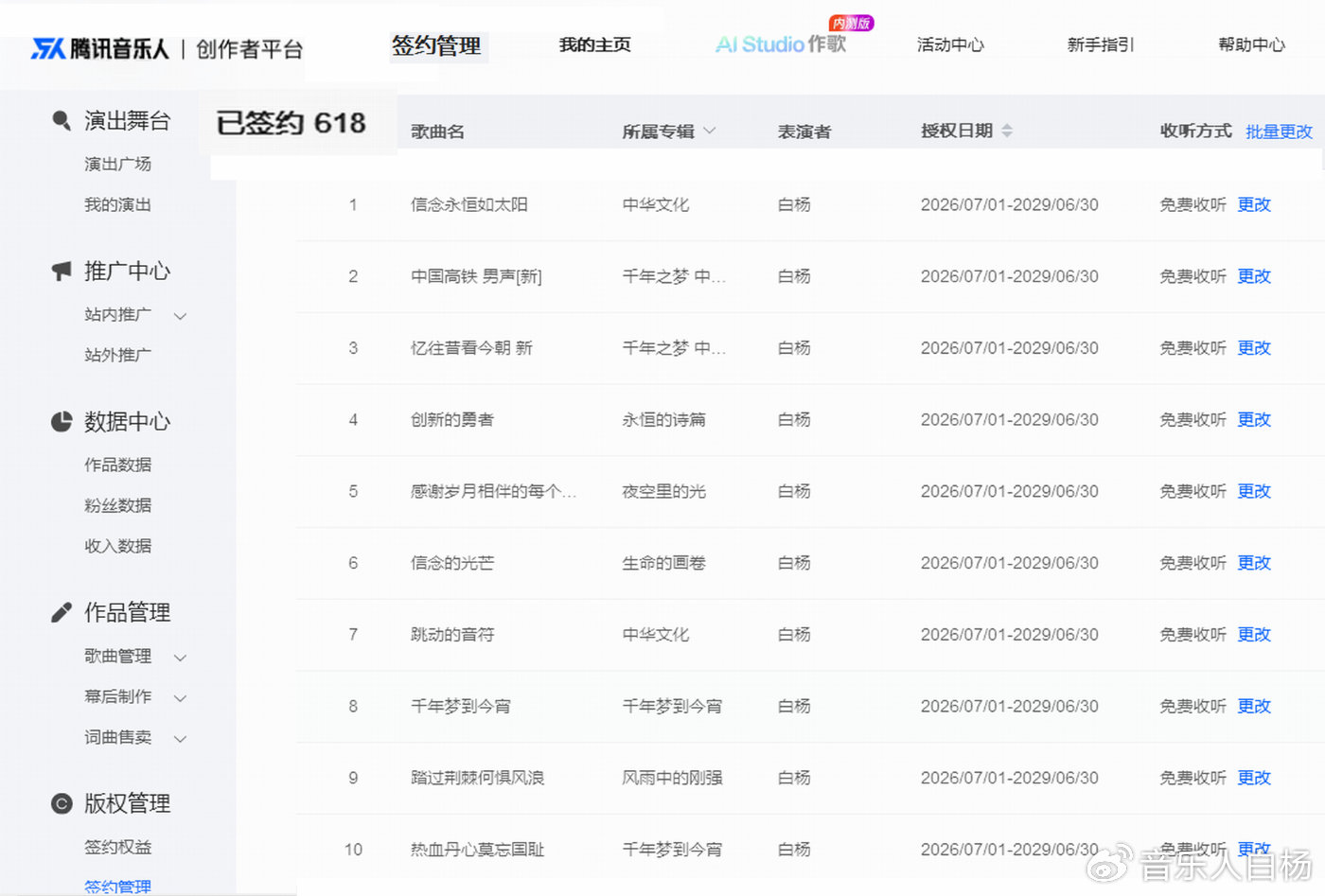Image resolution: width=1325 pixels, height=896 pixels.
Task: Expand the 词曲售卖 submenu chevron
Action: pyautogui.click(x=180, y=739)
